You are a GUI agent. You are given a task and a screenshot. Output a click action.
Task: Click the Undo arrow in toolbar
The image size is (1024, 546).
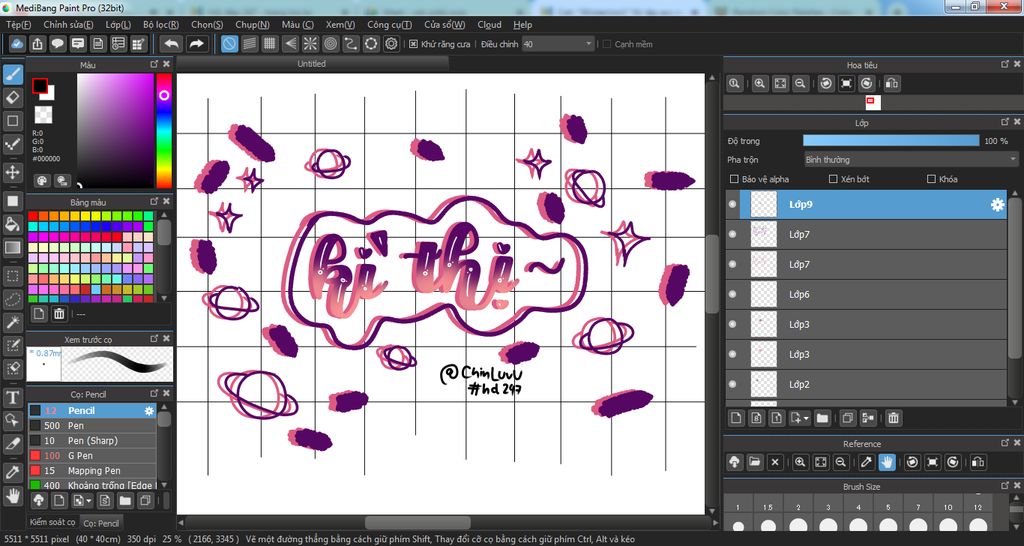172,44
